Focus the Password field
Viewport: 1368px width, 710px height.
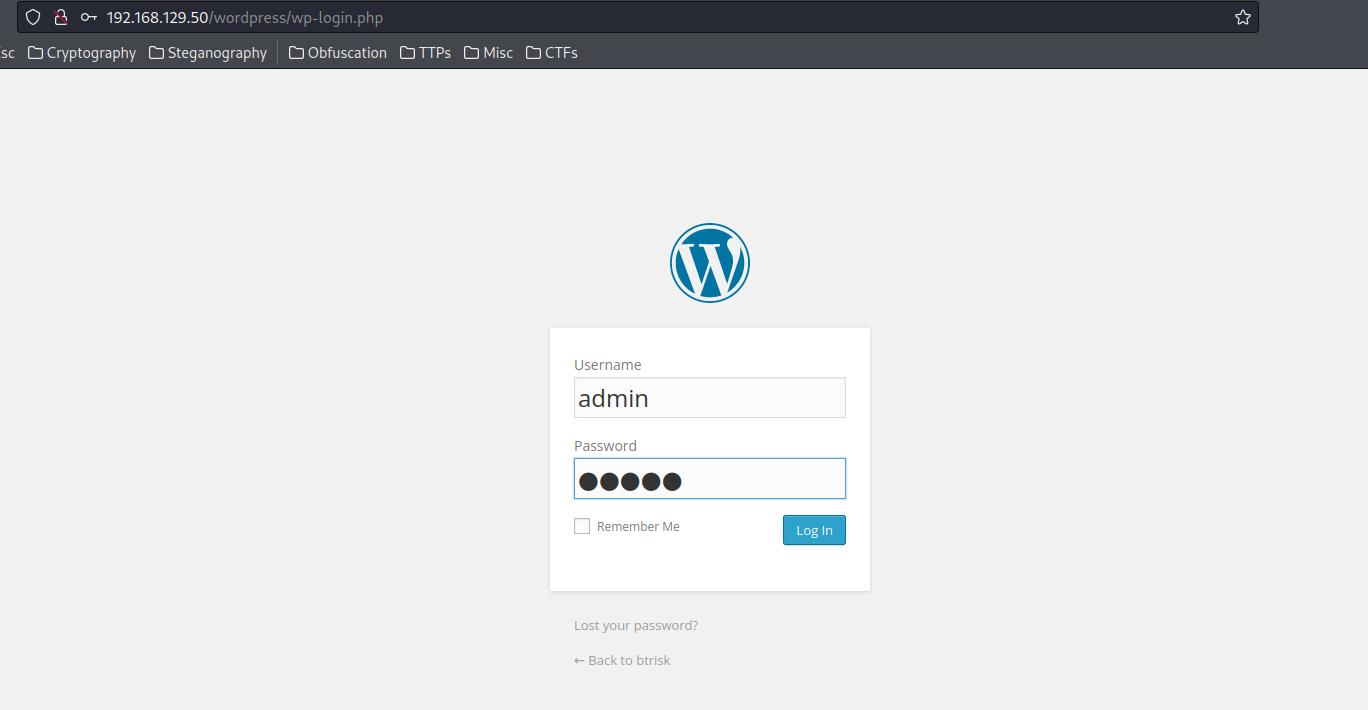710,479
